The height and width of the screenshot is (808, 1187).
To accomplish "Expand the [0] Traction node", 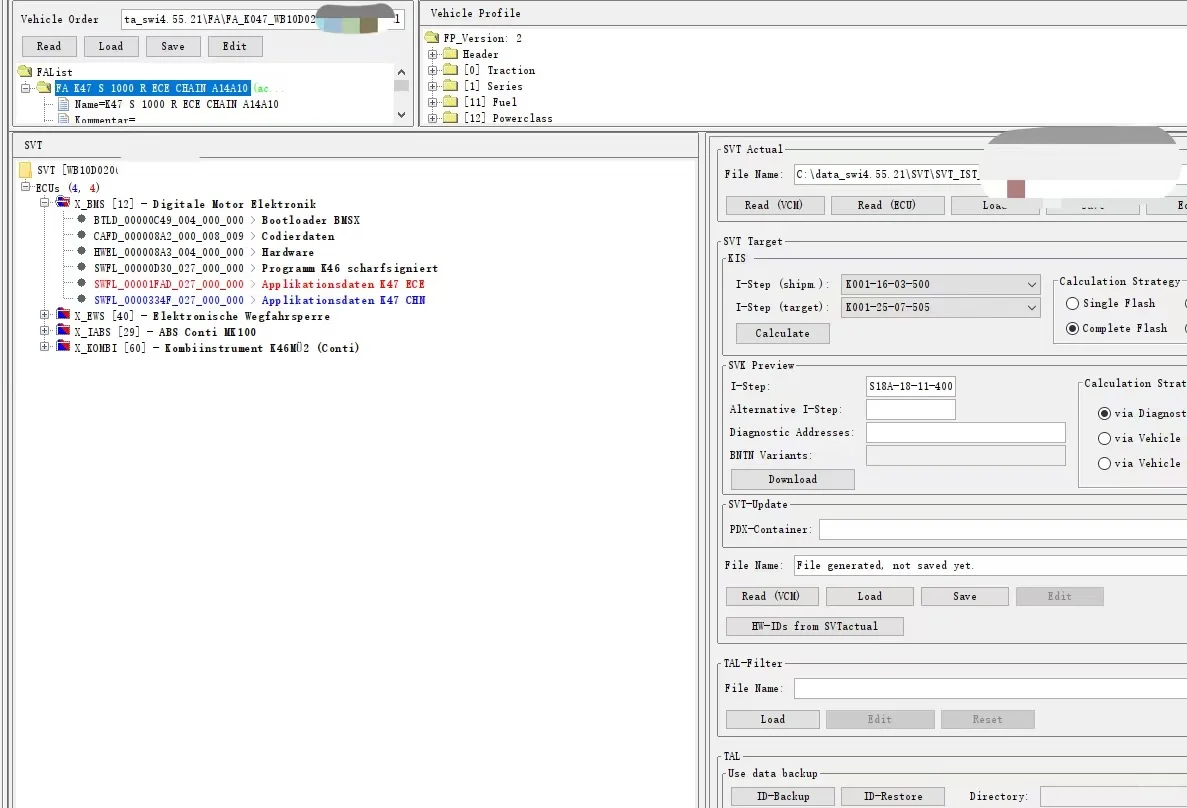I will [432, 70].
